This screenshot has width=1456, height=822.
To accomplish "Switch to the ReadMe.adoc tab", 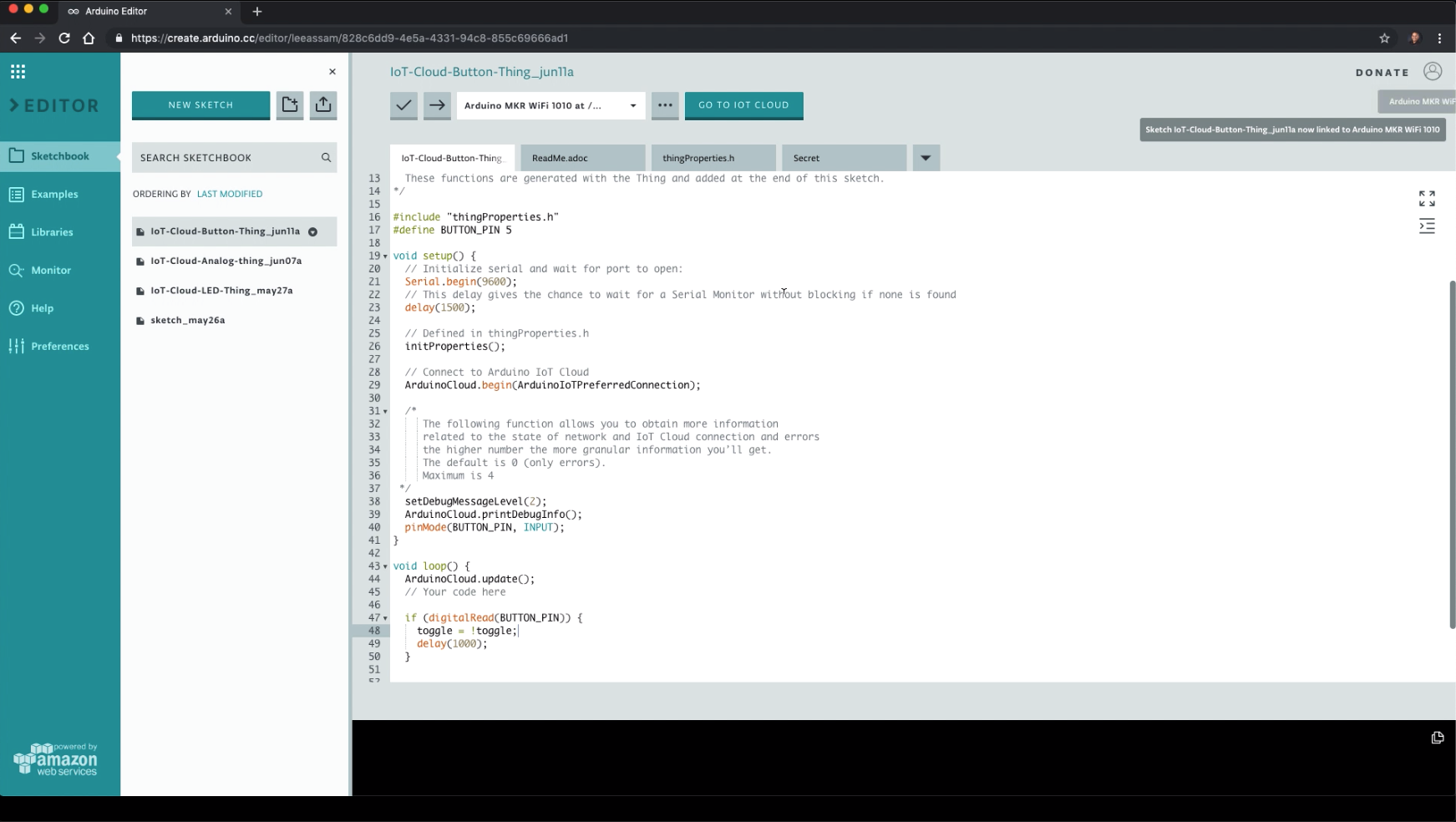I will coord(582,158).
